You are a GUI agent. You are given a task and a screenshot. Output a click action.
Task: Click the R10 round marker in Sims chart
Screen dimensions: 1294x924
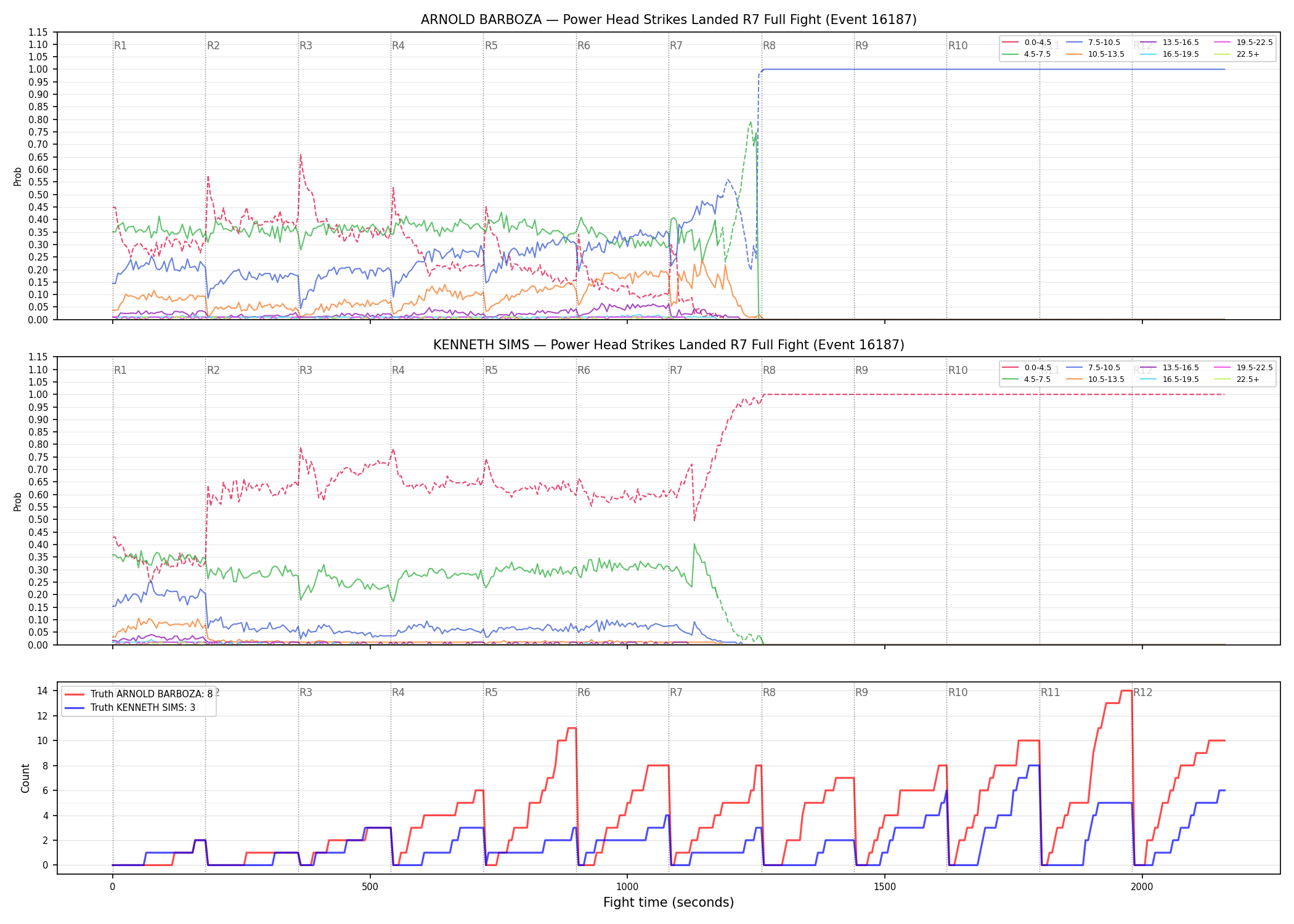point(958,370)
